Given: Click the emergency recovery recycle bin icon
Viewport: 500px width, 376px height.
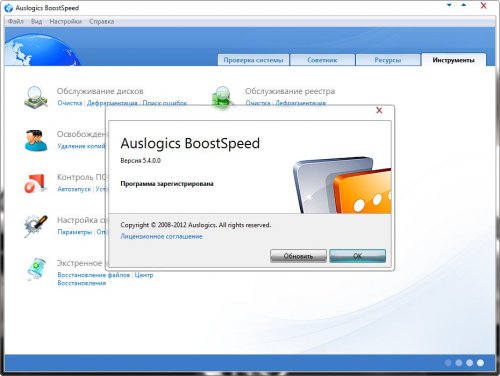Looking at the screenshot, I should [x=36, y=269].
